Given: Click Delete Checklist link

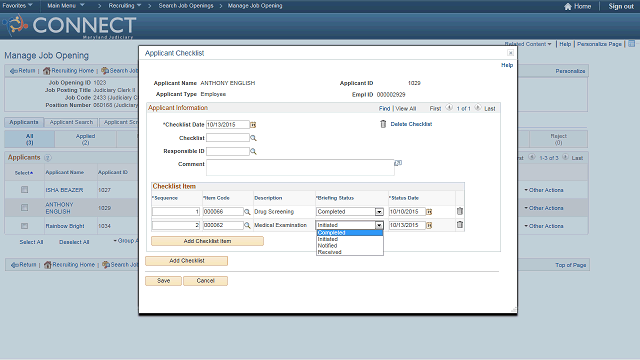Looking at the screenshot, I should [411, 124].
